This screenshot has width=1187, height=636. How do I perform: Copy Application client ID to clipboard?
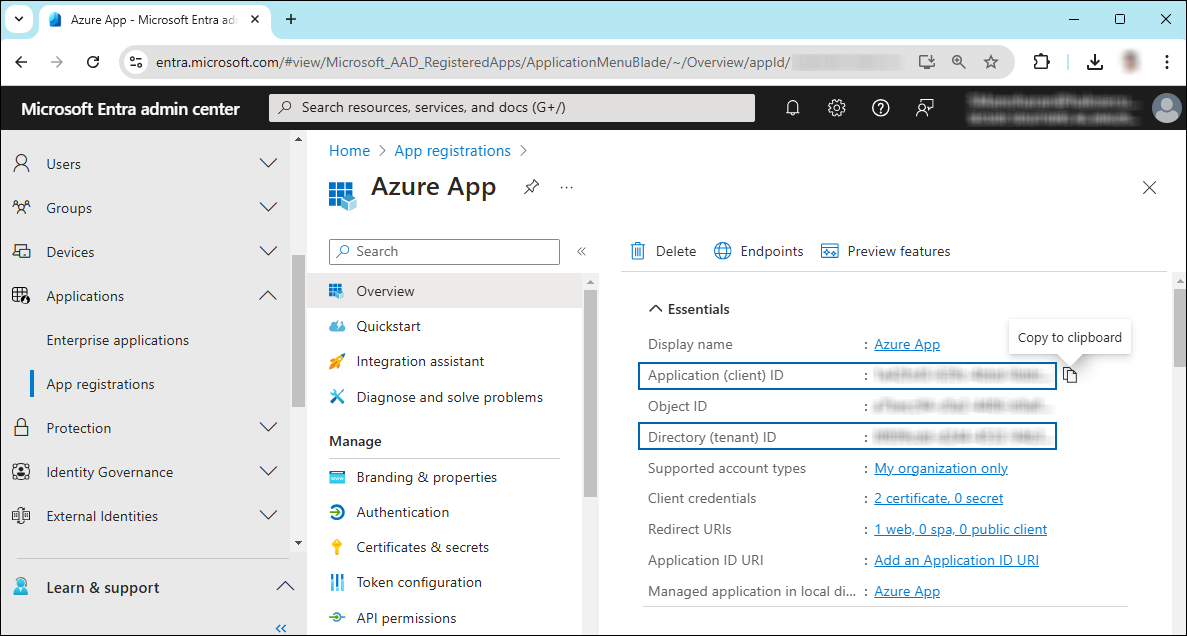point(1070,375)
